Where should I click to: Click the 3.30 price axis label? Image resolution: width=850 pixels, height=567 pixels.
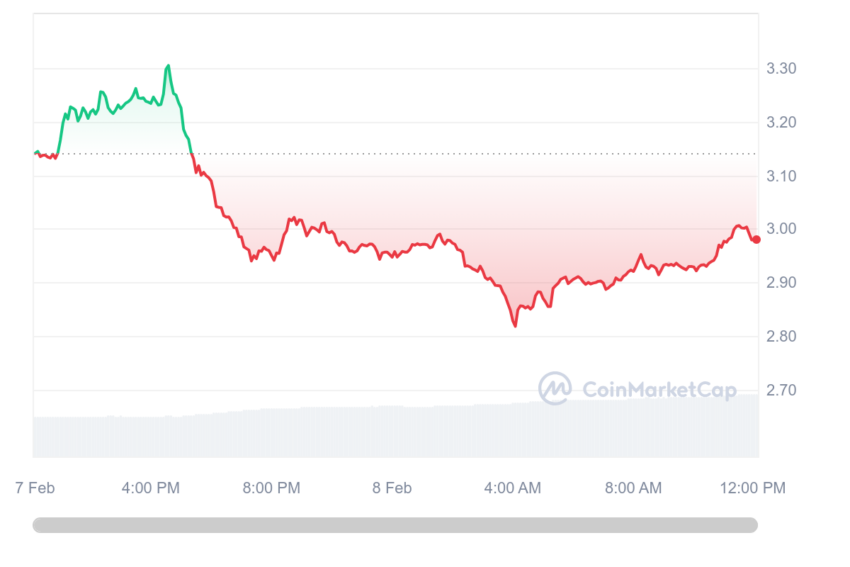pos(781,68)
